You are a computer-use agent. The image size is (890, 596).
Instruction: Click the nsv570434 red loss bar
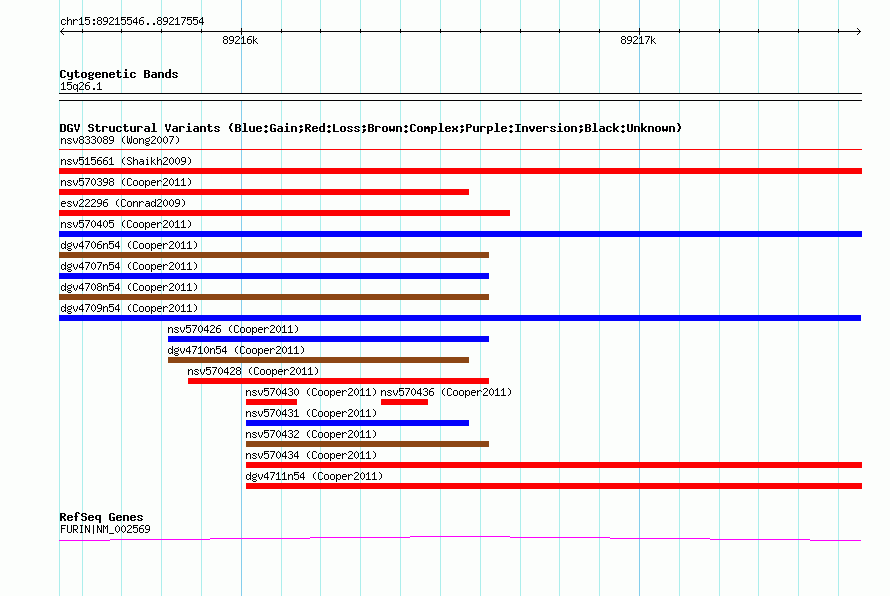pyautogui.click(x=554, y=465)
